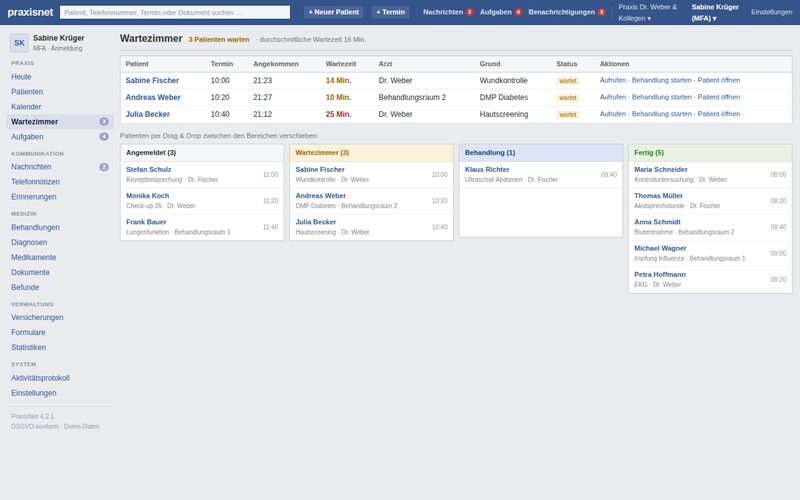Click the SK user avatar in sidebar

pyautogui.click(x=19, y=43)
